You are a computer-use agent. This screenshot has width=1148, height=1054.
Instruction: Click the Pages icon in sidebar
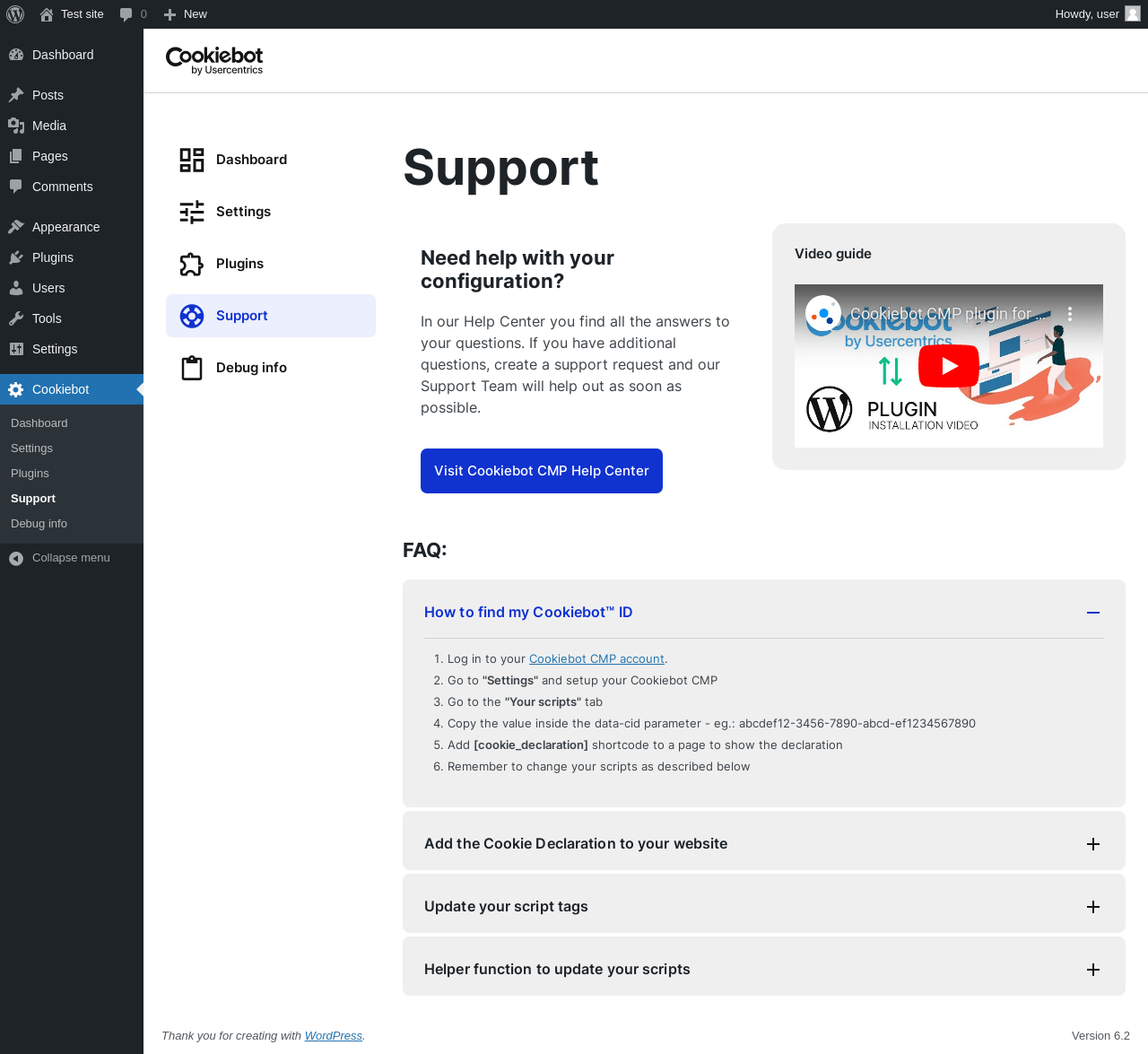click(x=16, y=156)
